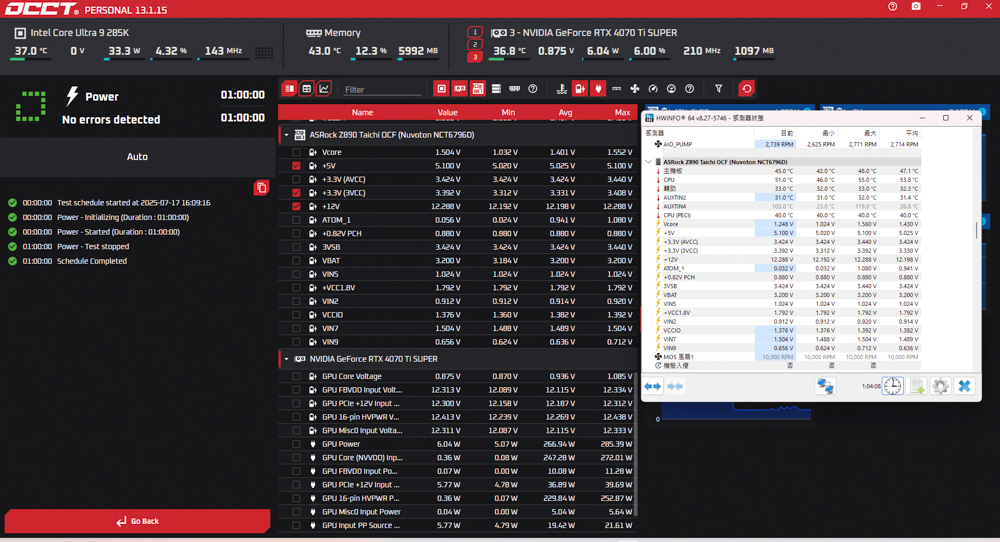The image size is (1000, 542).
Task: Copy the test log with the red copy icon
Action: click(x=261, y=187)
